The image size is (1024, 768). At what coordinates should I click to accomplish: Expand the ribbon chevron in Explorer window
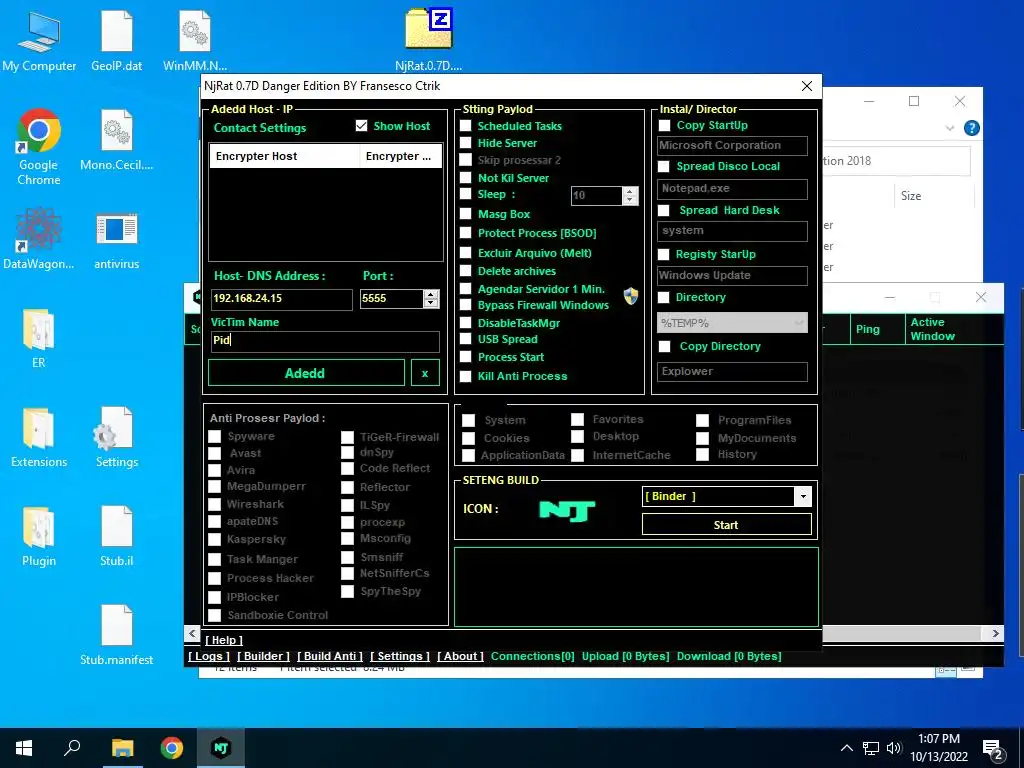pos(950,128)
